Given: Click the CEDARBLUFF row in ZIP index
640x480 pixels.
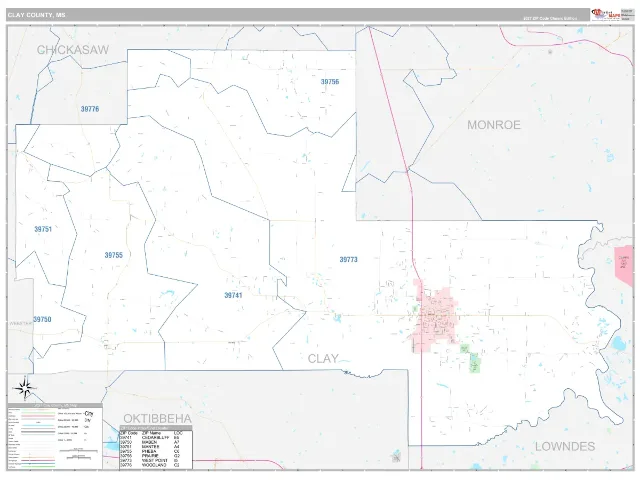Looking at the screenshot, I should click(x=156, y=438).
